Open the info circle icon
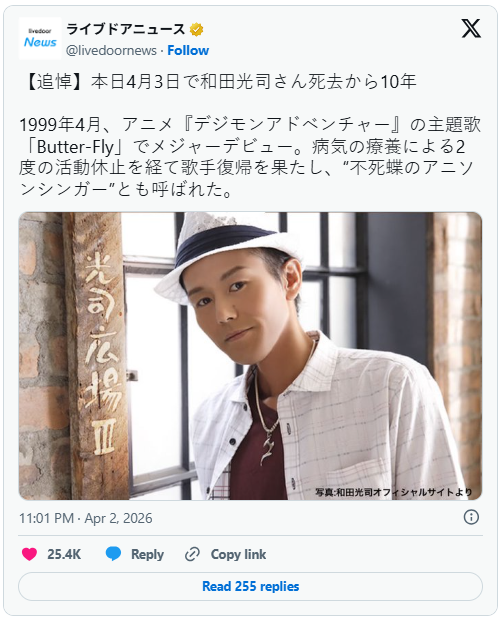This screenshot has width=502, height=623. click(471, 517)
